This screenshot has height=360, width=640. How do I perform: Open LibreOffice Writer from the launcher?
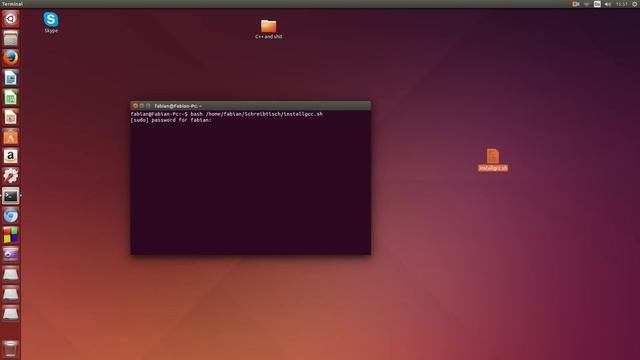click(x=11, y=78)
